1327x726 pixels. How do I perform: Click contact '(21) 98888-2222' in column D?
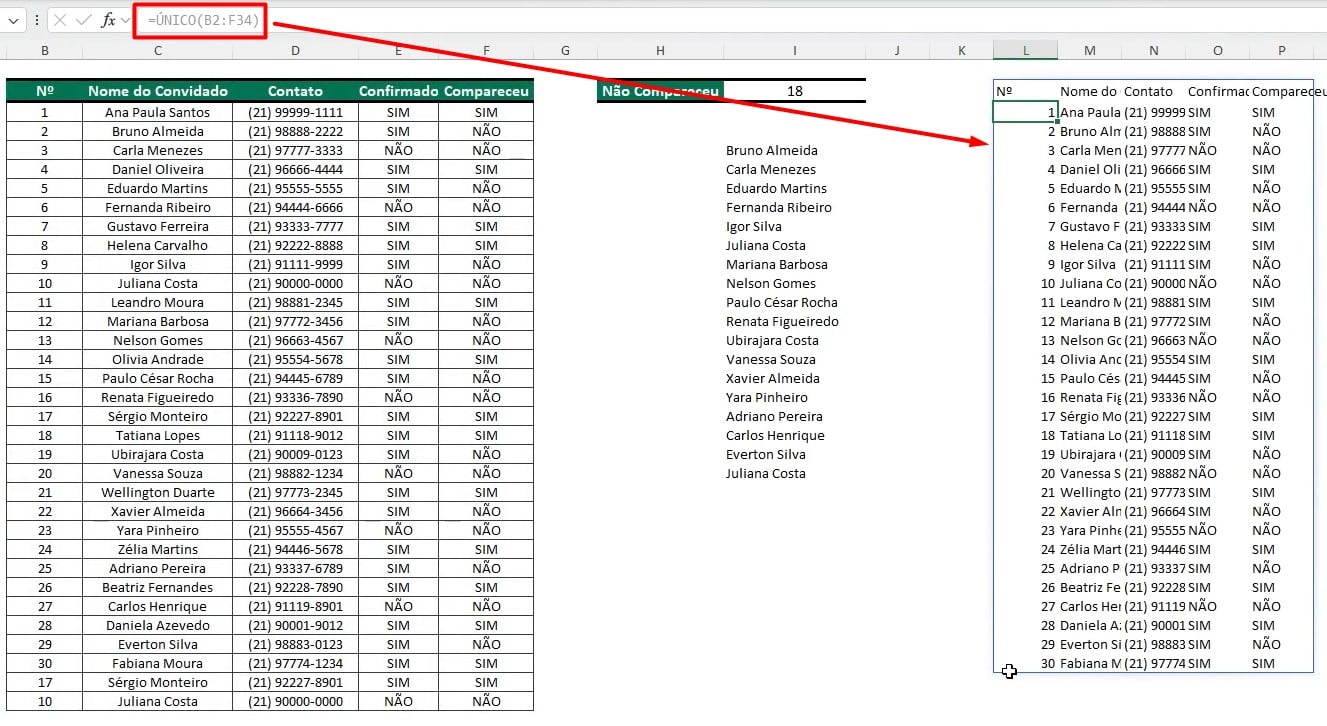295,132
